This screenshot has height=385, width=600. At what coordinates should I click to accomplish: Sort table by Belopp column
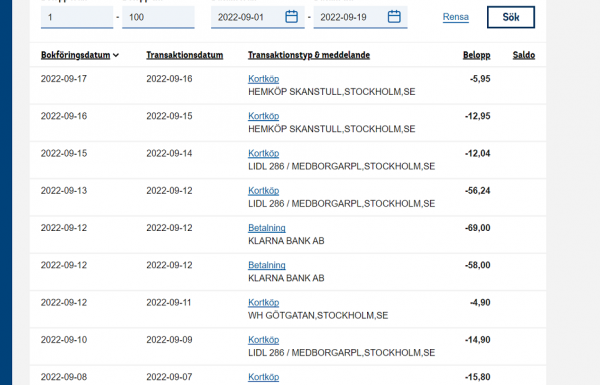[476, 55]
